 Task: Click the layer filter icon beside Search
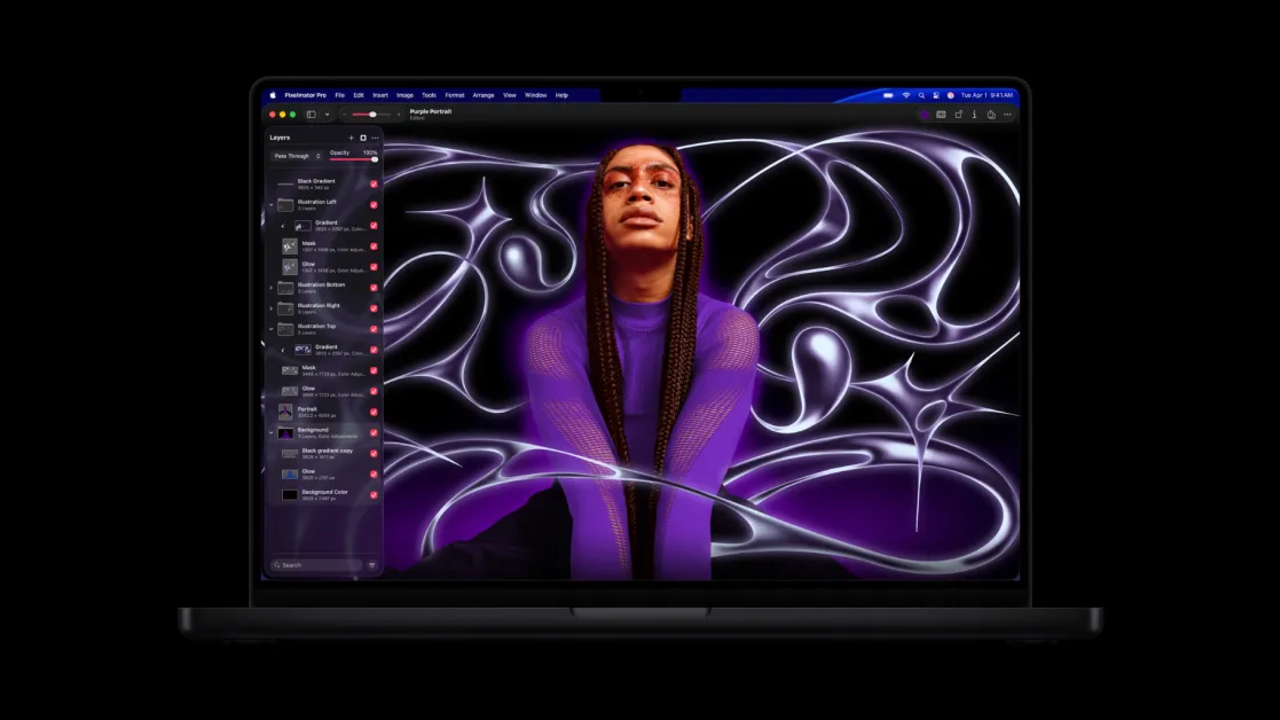(x=372, y=565)
